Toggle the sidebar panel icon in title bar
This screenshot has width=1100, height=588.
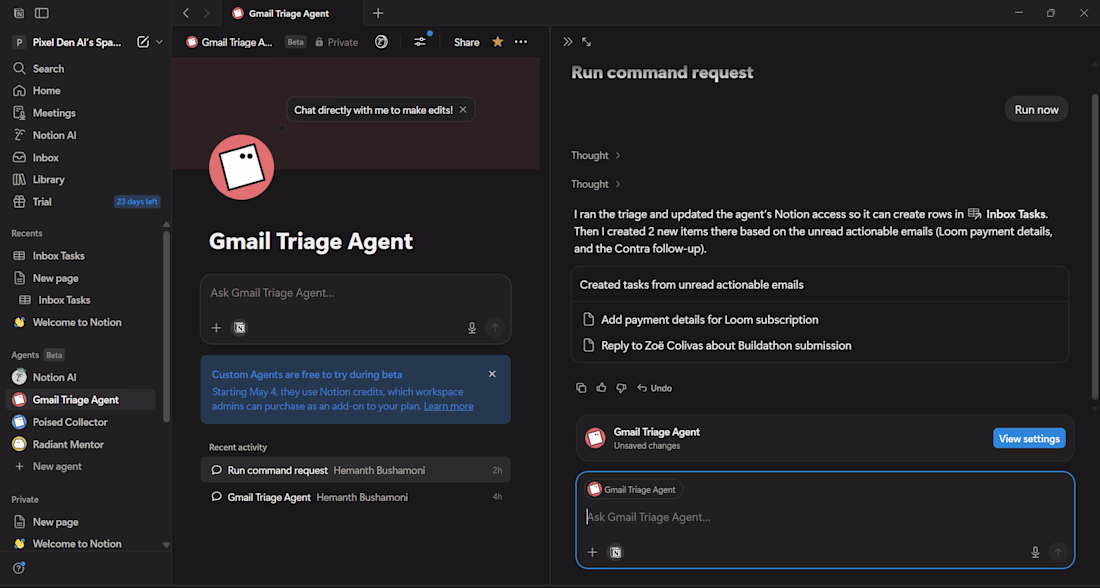click(42, 13)
